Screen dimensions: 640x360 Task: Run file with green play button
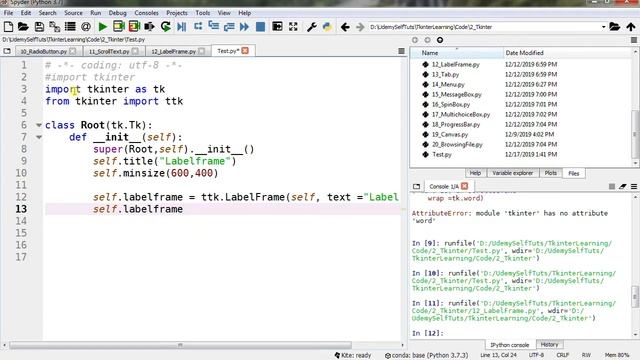point(102,27)
